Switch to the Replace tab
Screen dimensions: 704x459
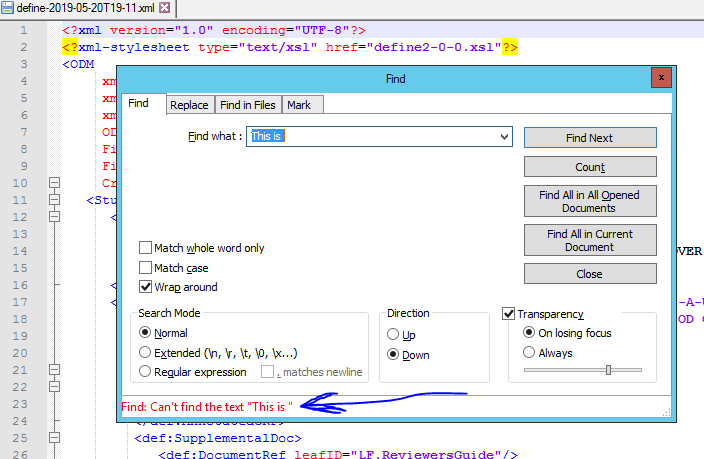[x=189, y=105]
